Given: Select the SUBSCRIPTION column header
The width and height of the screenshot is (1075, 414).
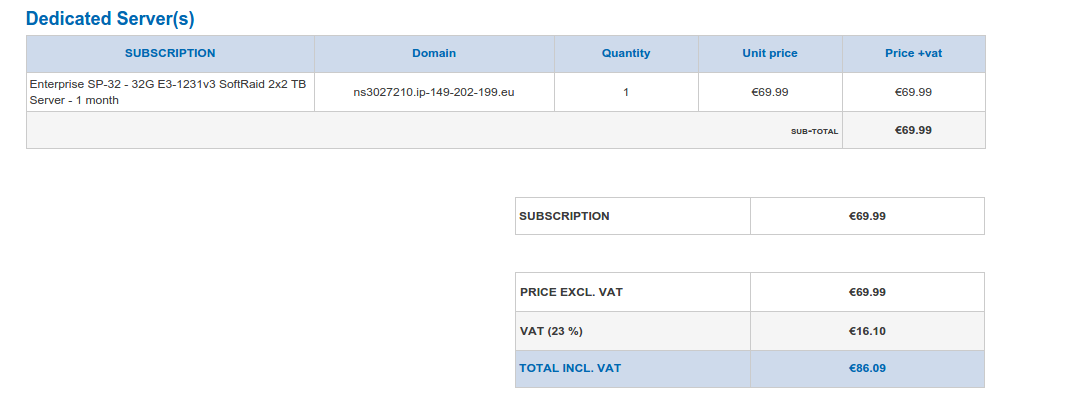Looking at the screenshot, I should click(170, 53).
